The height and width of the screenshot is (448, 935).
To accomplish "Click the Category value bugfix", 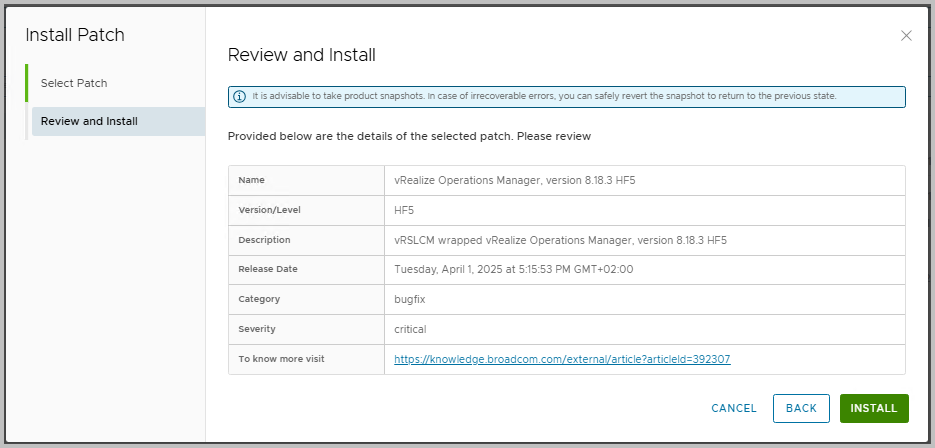I will click(x=410, y=299).
